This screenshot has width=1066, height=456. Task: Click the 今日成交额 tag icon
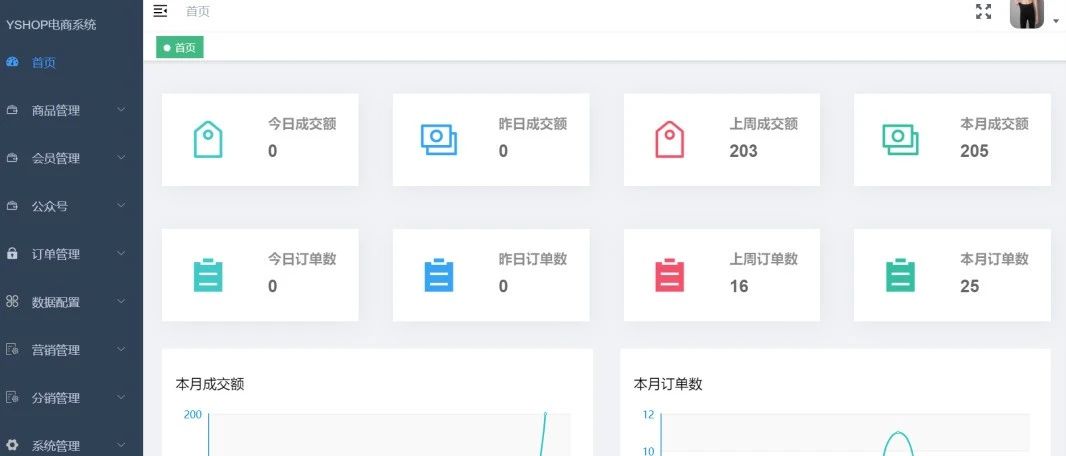coord(208,139)
